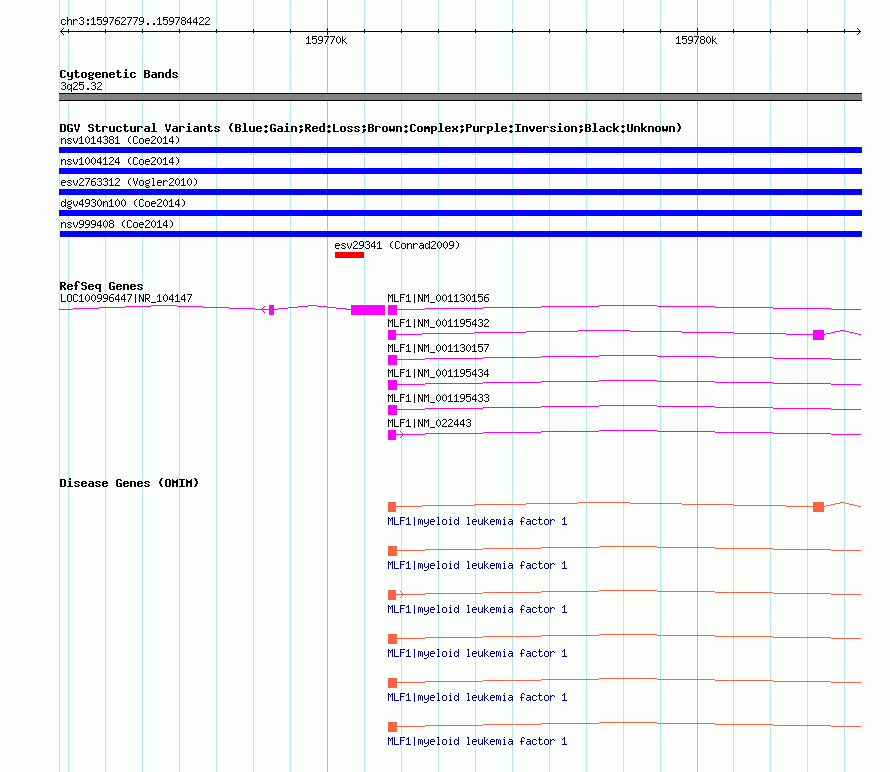Select the large magenta exon of LOC100996447
The width and height of the screenshot is (890, 772).
click(x=368, y=310)
